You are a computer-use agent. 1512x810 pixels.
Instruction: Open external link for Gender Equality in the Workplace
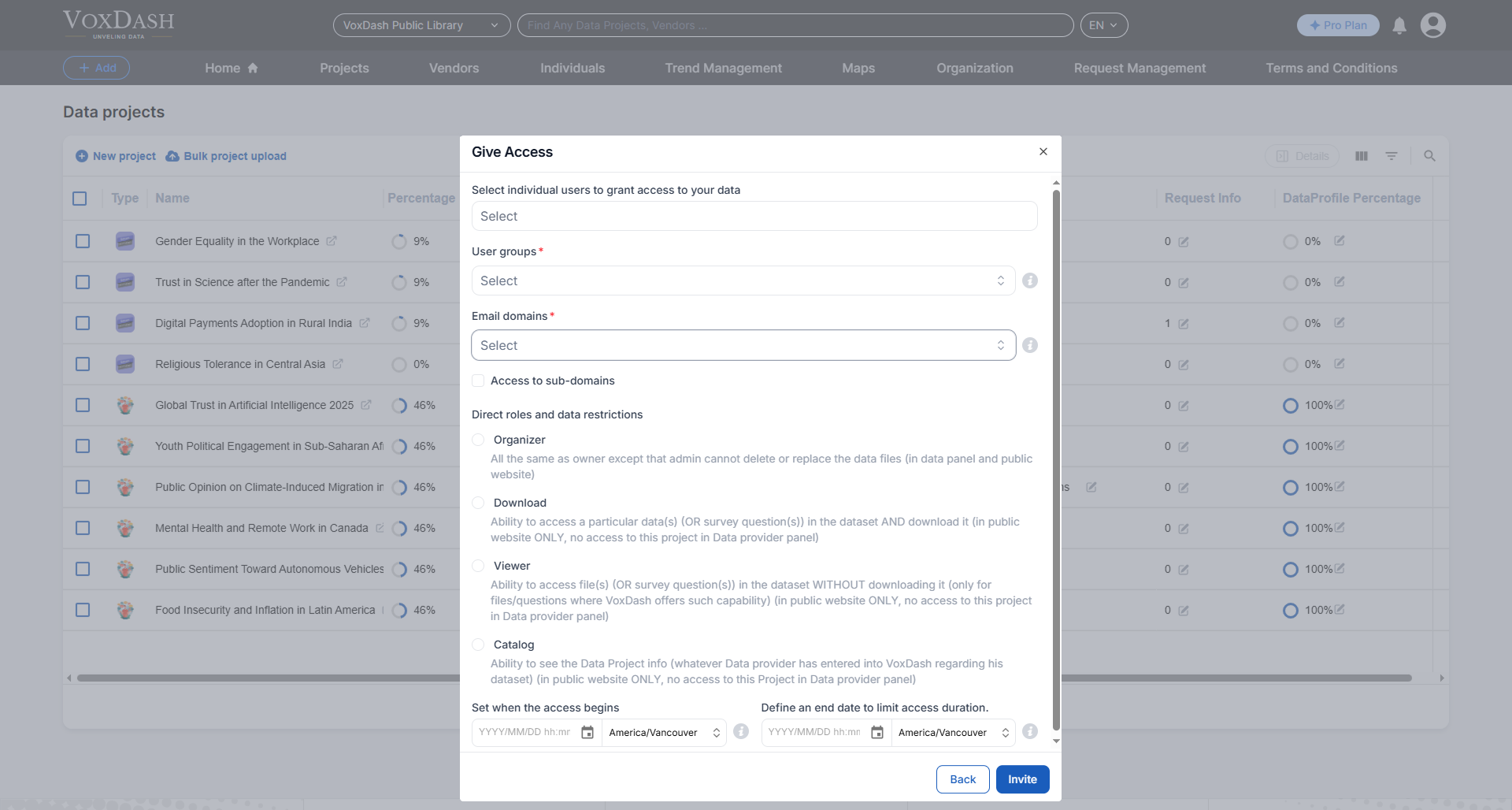point(332,241)
